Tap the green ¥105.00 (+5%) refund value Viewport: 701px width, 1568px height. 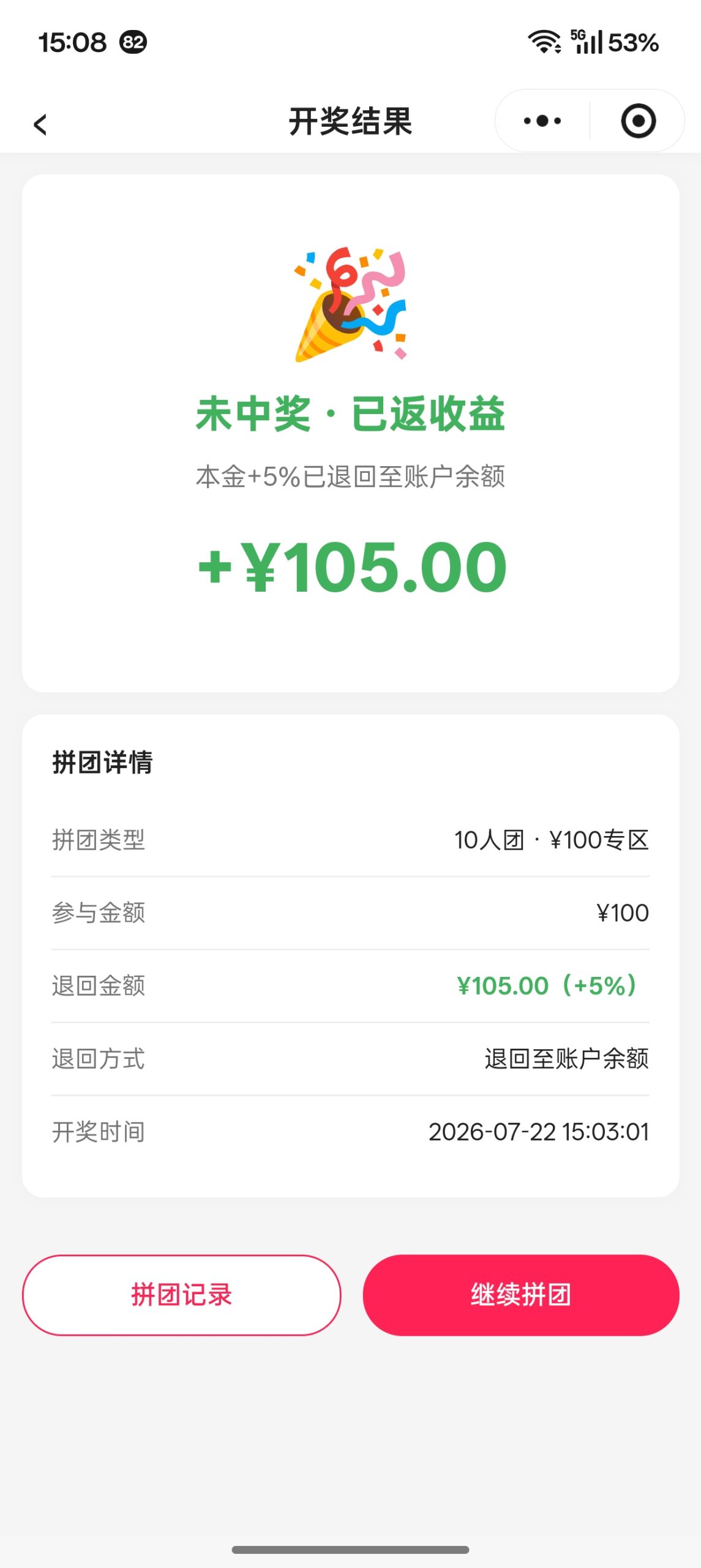[547, 986]
